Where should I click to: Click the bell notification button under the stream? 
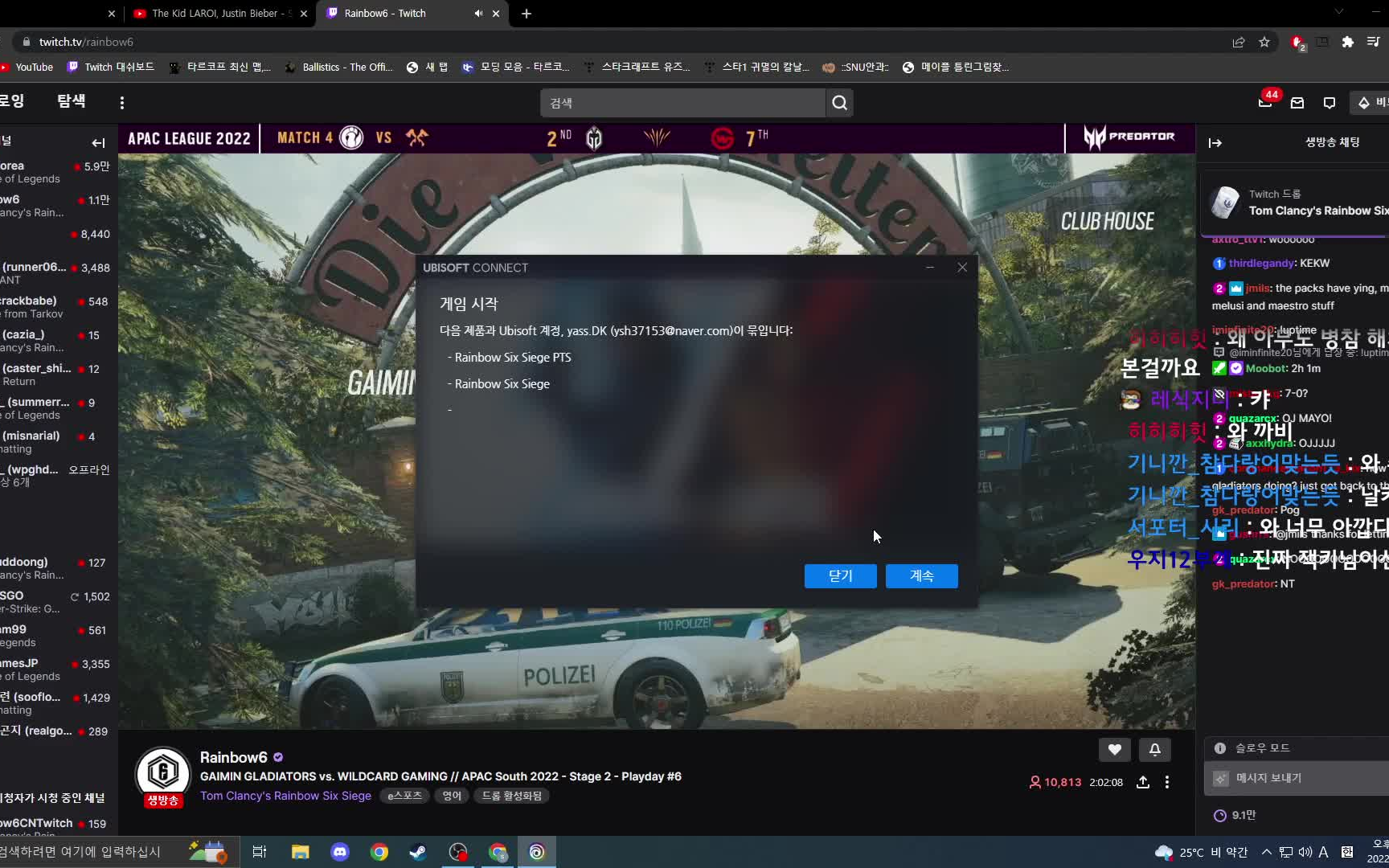[1155, 750]
